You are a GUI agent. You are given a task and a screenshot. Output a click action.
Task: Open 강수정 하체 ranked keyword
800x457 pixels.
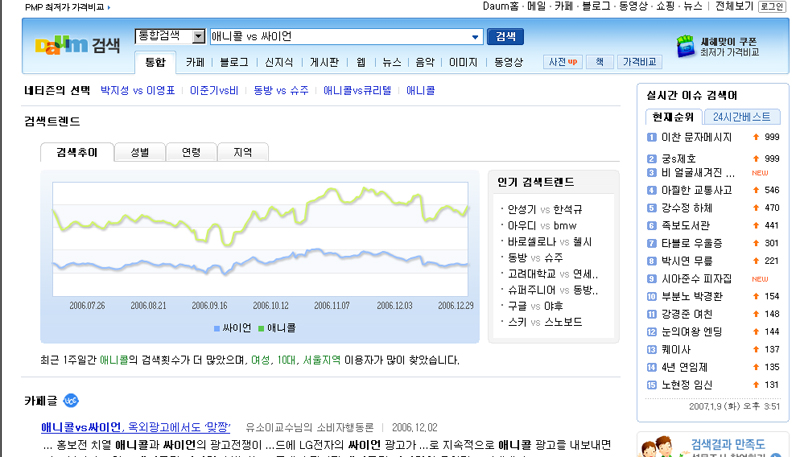tap(687, 208)
